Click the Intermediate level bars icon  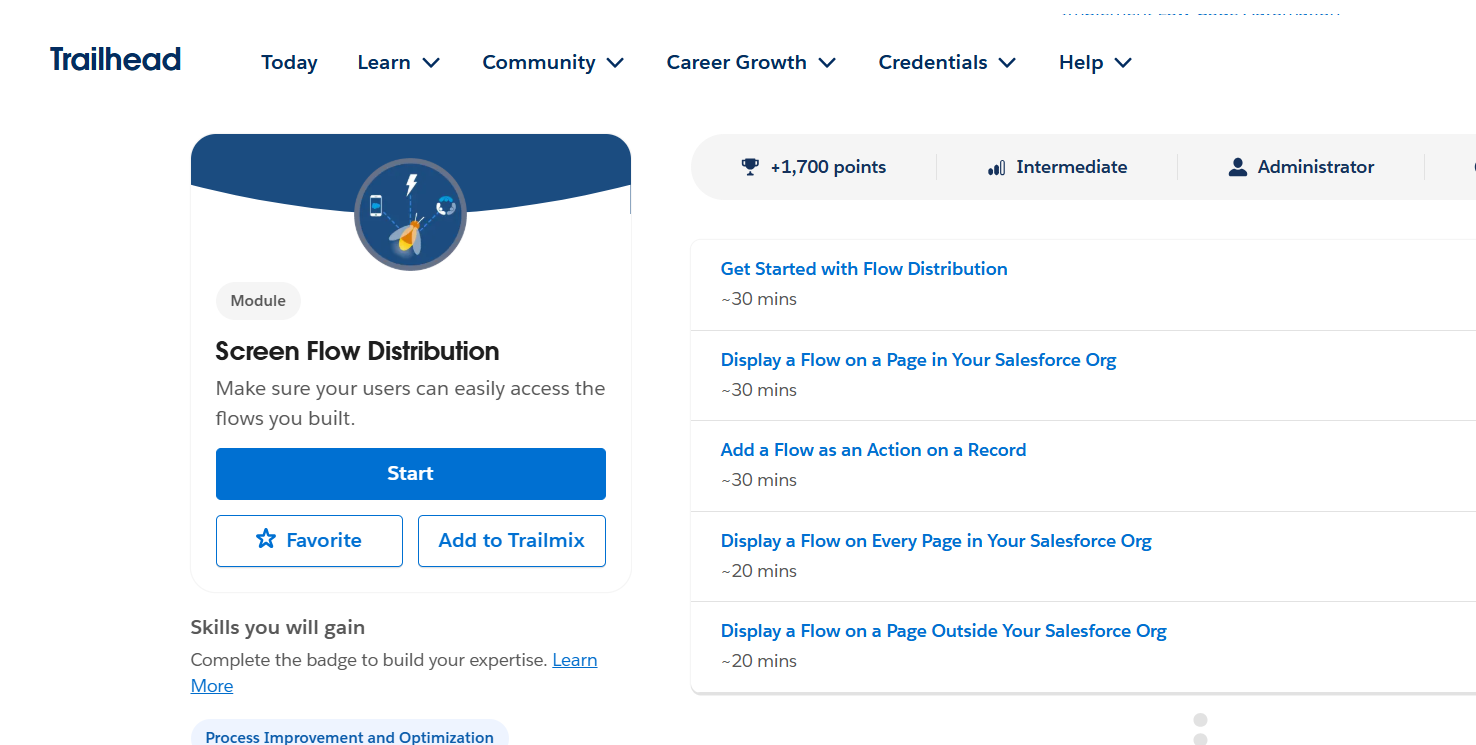click(996, 168)
